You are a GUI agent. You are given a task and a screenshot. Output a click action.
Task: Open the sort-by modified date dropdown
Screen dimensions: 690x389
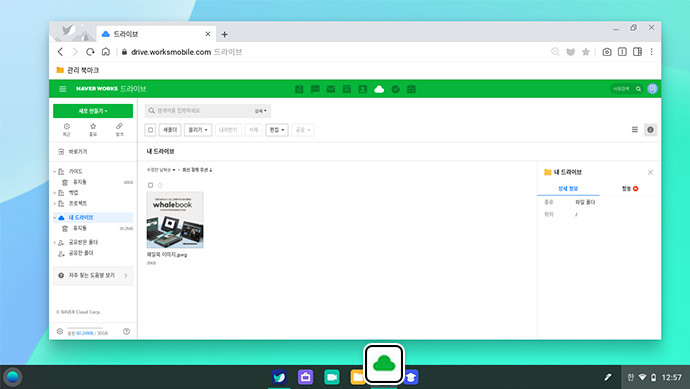[161, 170]
